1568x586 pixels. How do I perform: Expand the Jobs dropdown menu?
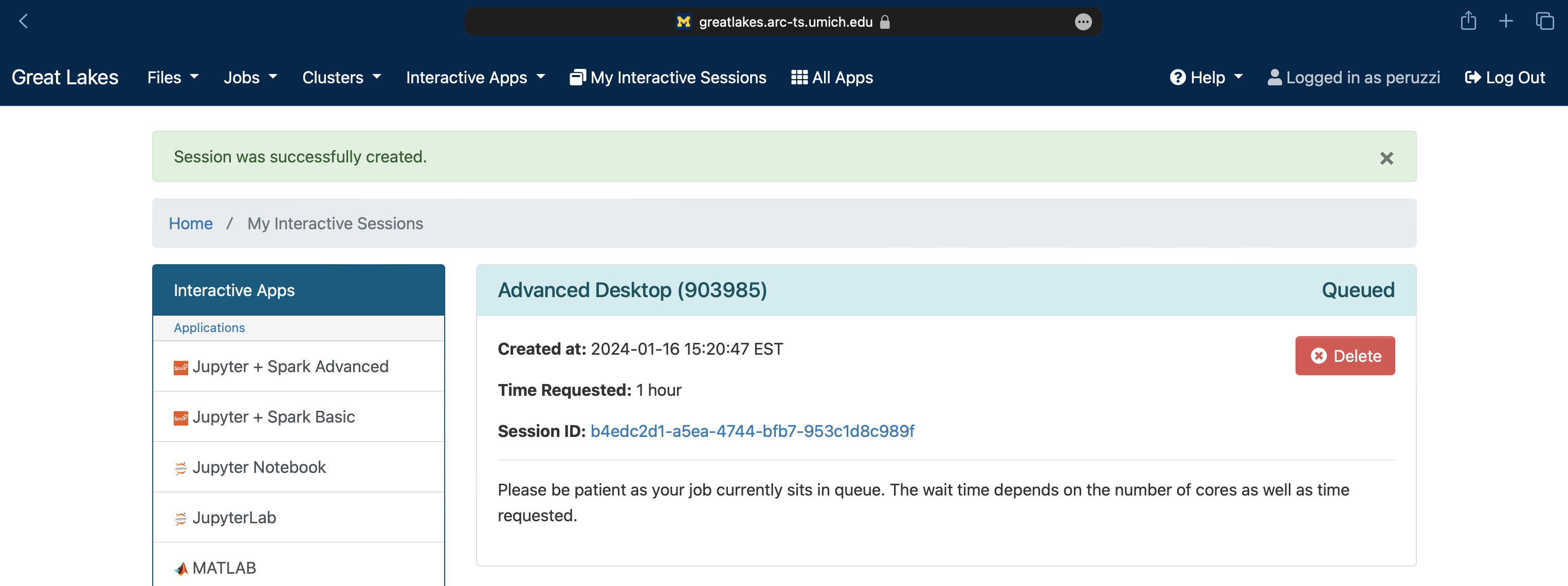click(250, 77)
